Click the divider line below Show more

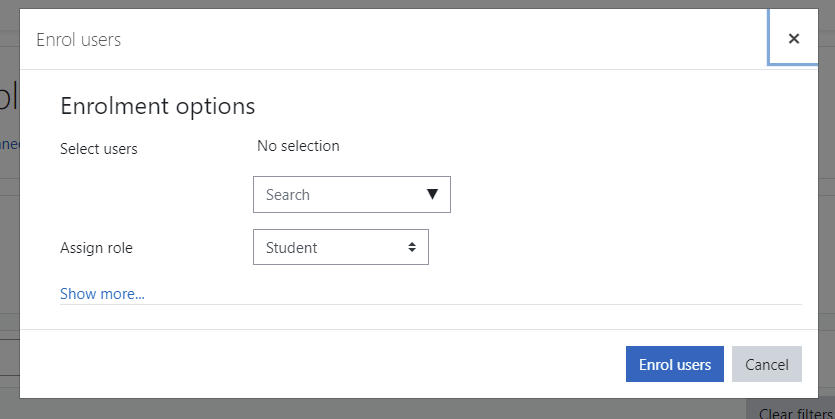(431, 305)
